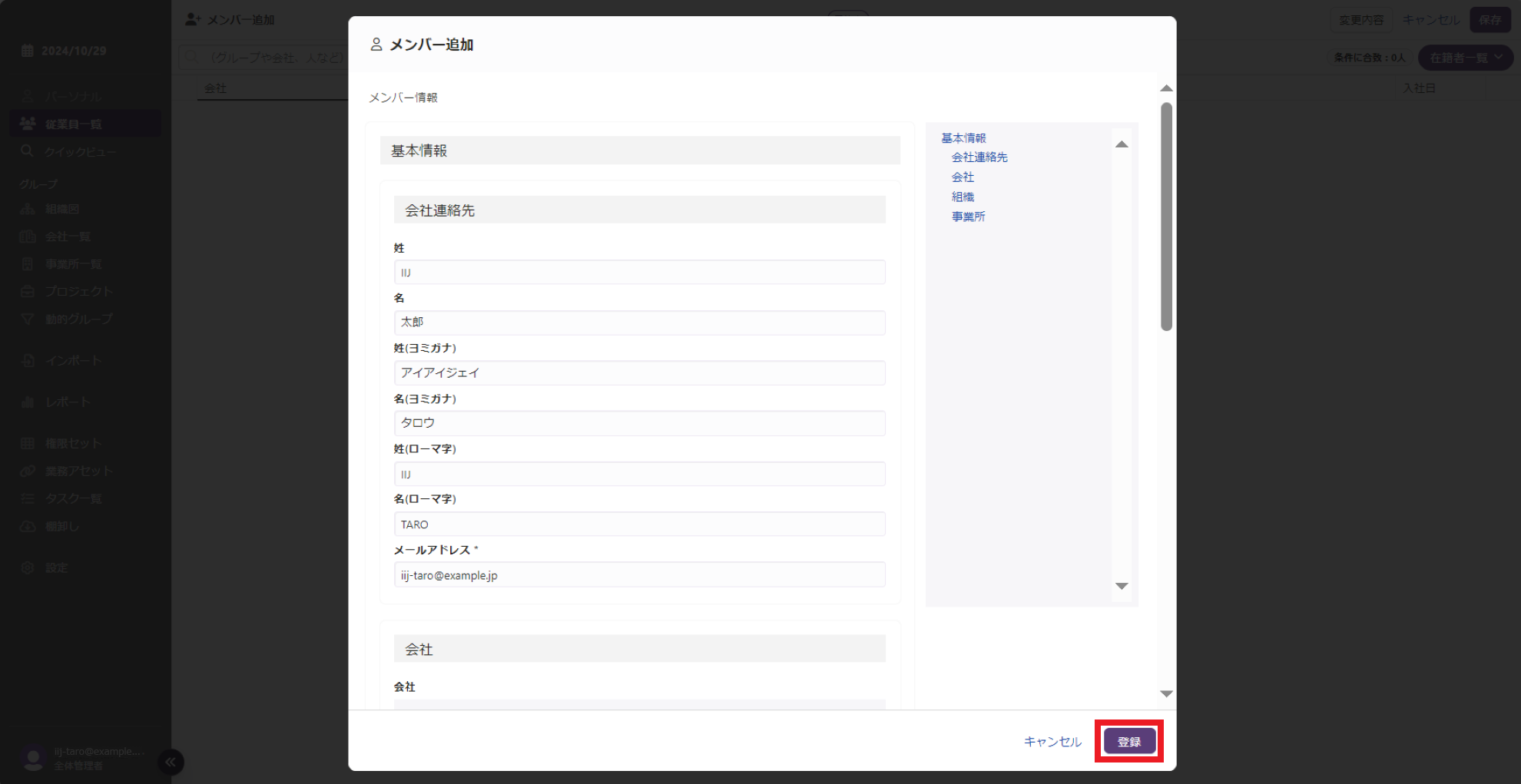Open the 組織図 org chart icon in sidebar
This screenshot has width=1521, height=784.
point(28,209)
